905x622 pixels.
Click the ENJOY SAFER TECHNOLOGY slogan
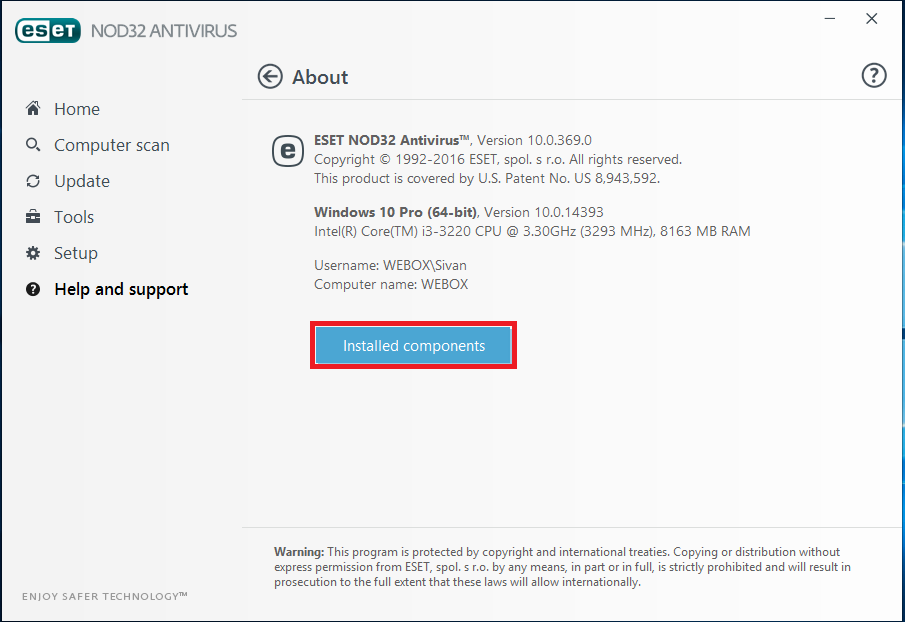tap(104, 596)
